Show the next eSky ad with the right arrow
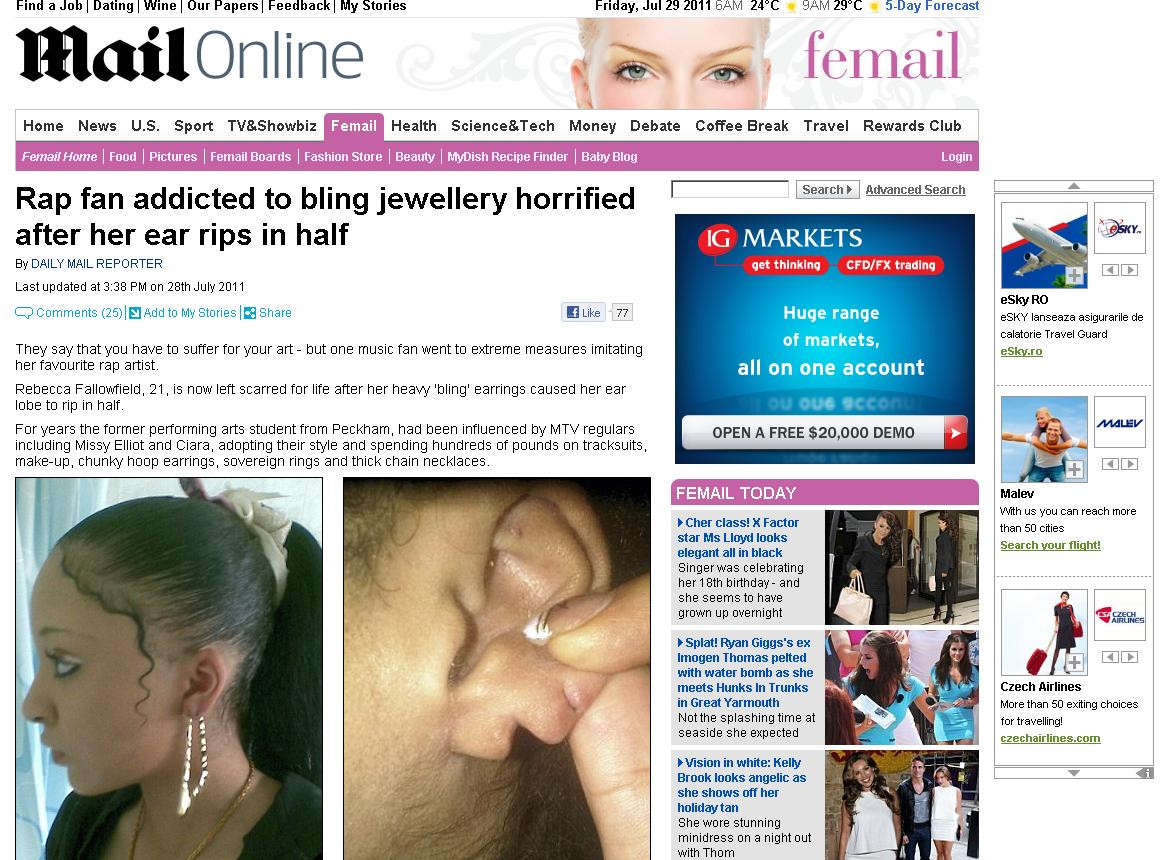The height and width of the screenshot is (860, 1172). point(1130,270)
